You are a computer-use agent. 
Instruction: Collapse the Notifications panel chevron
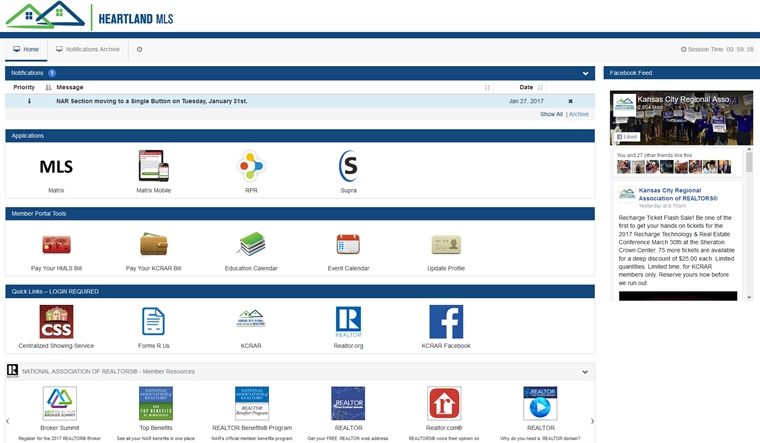(x=586, y=73)
